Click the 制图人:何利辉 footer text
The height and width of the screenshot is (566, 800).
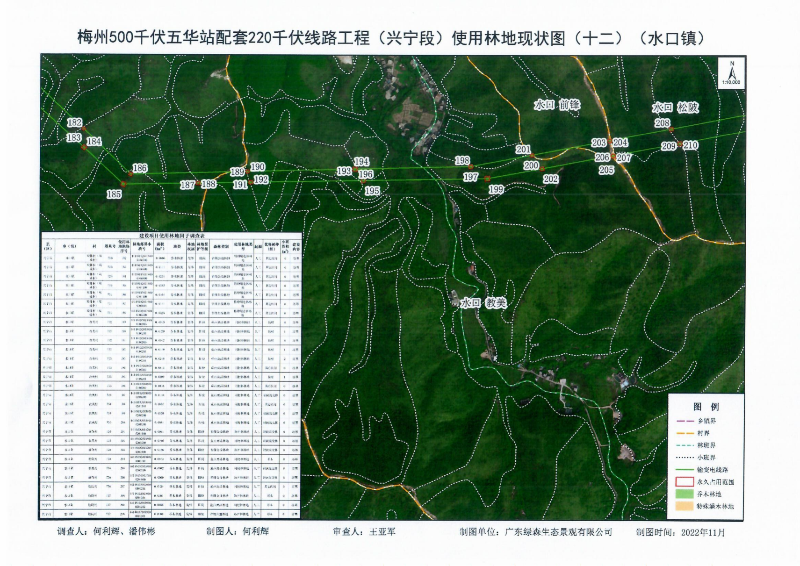[x=237, y=531]
